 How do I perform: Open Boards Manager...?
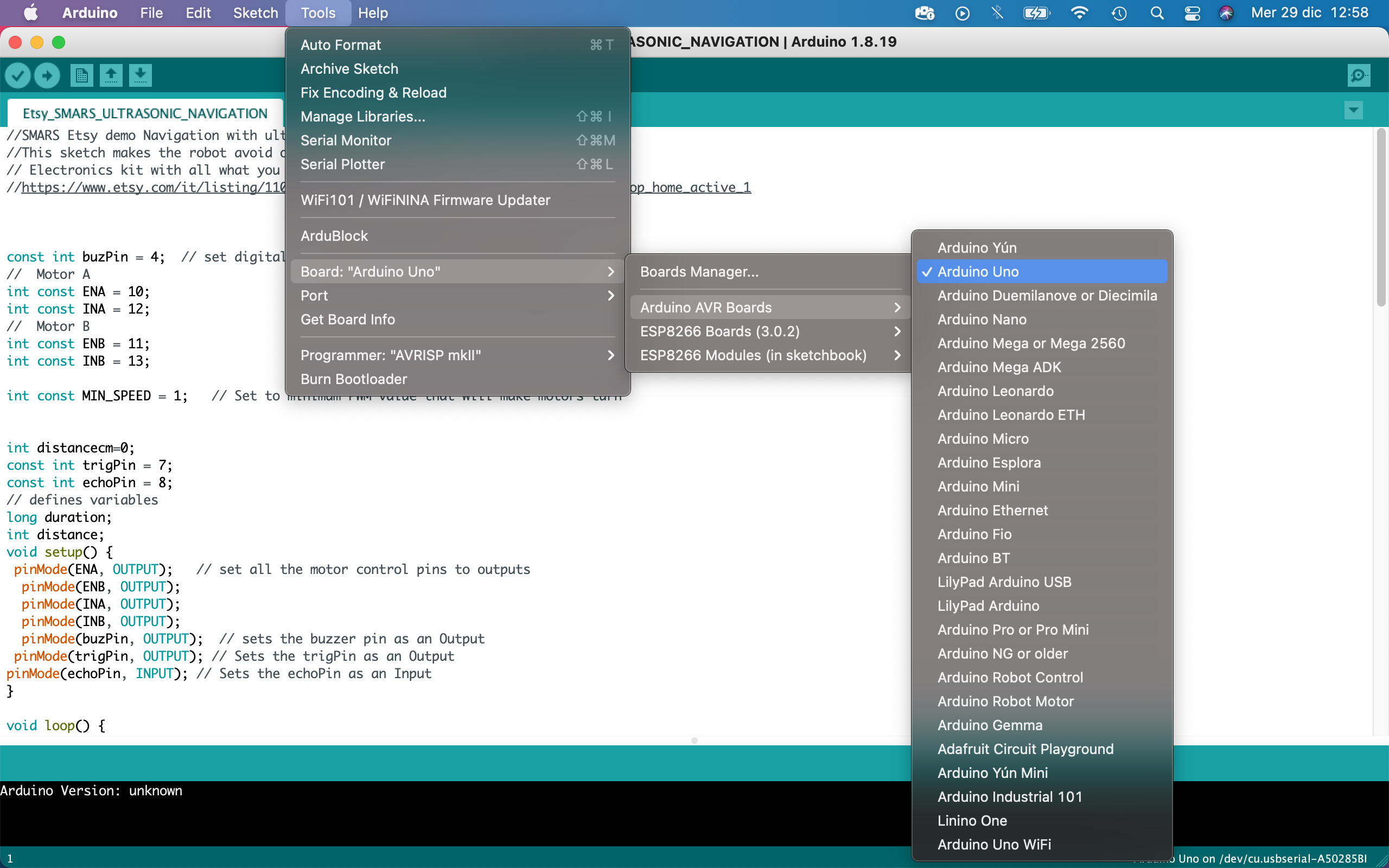point(770,272)
